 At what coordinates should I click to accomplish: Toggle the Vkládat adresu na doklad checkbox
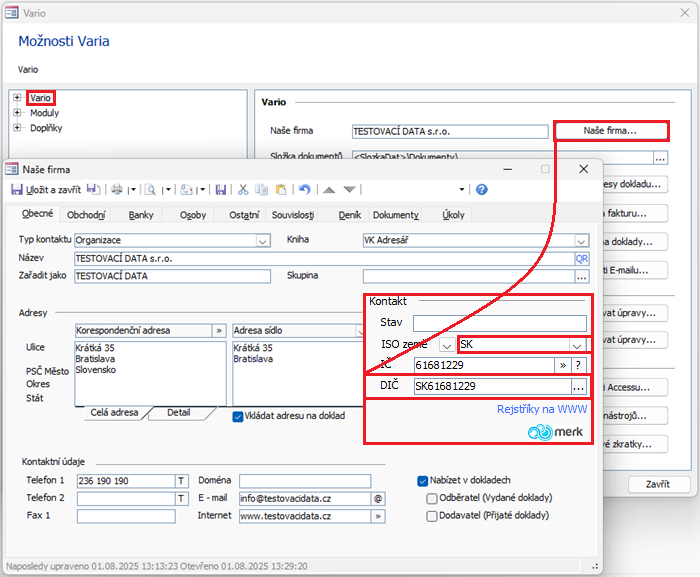point(238,416)
